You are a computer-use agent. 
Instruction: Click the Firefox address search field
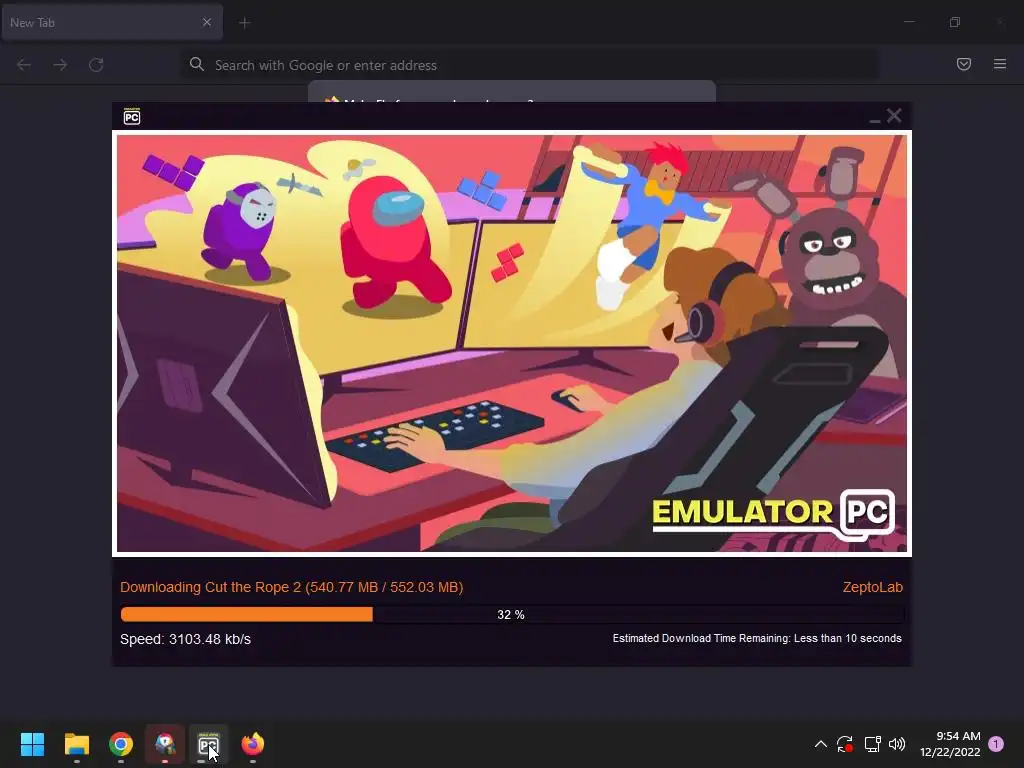[x=530, y=65]
